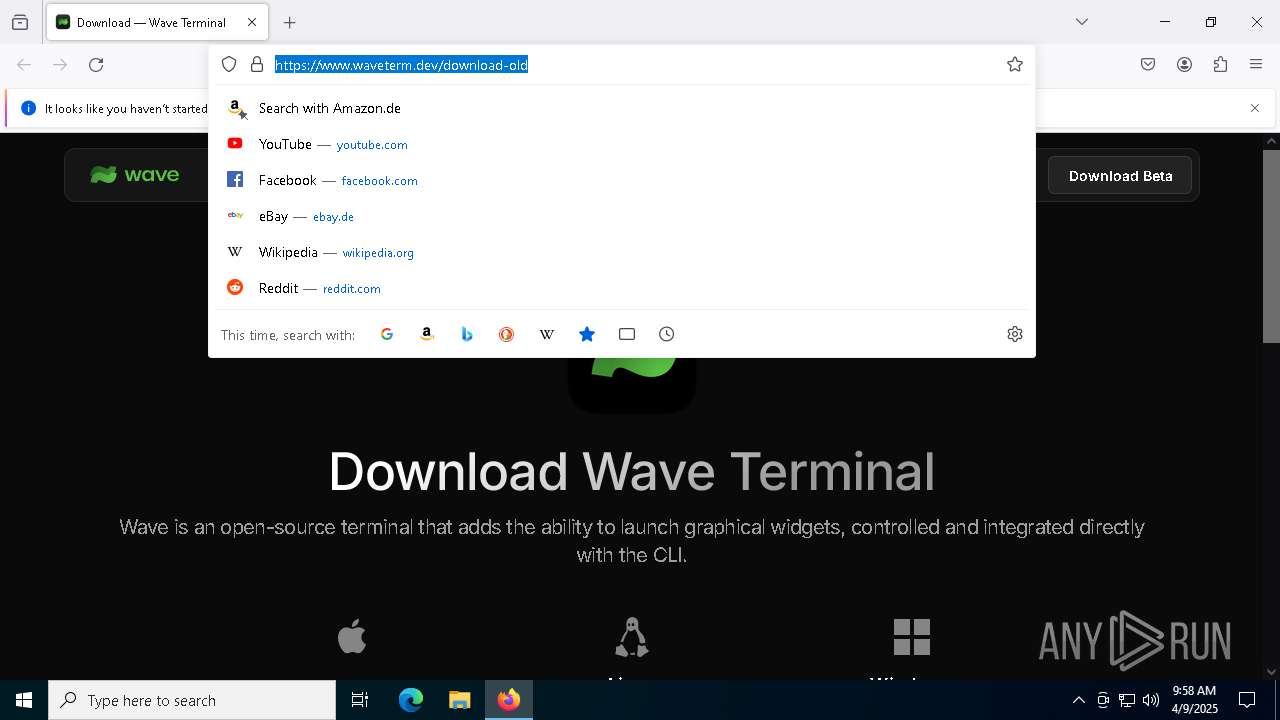The image size is (1280, 720).
Task: Select YouTube suggestion row
Action: [x=622, y=144]
